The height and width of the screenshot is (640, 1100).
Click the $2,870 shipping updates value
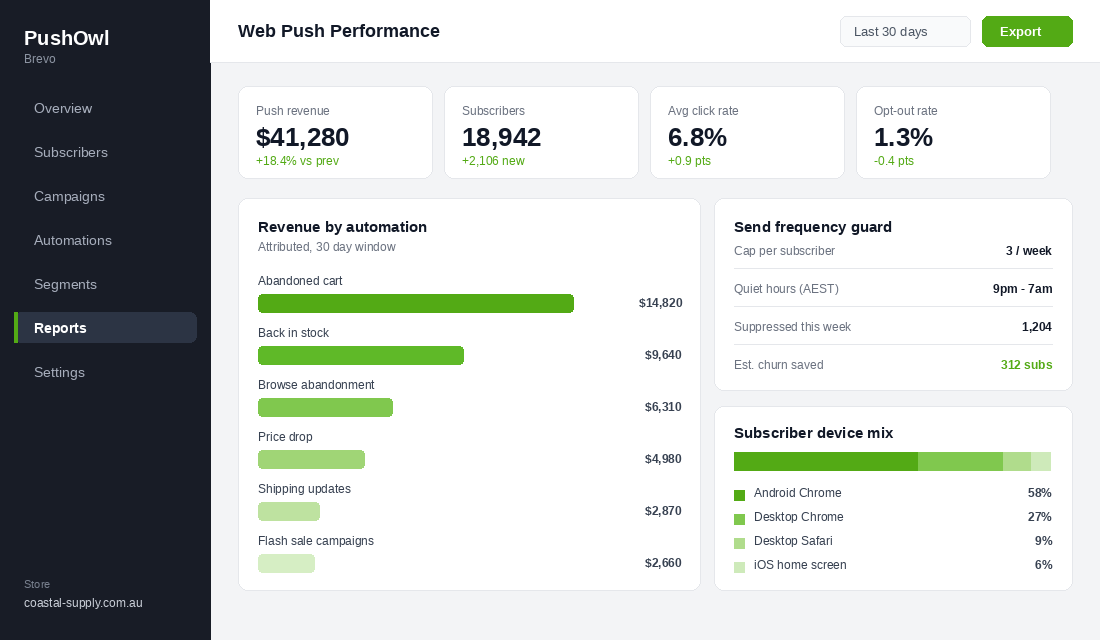[x=663, y=511]
